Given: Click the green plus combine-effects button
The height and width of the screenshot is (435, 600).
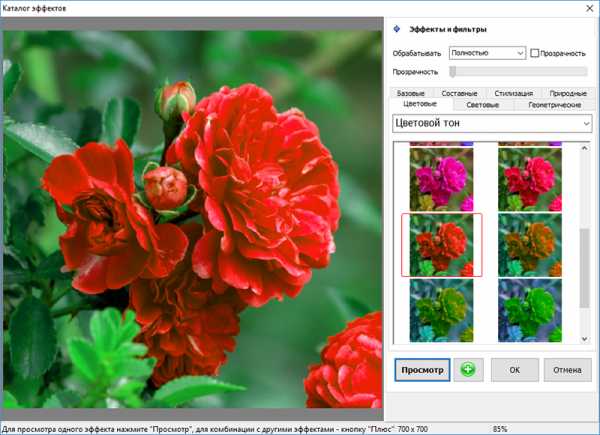Looking at the screenshot, I should 468,370.
